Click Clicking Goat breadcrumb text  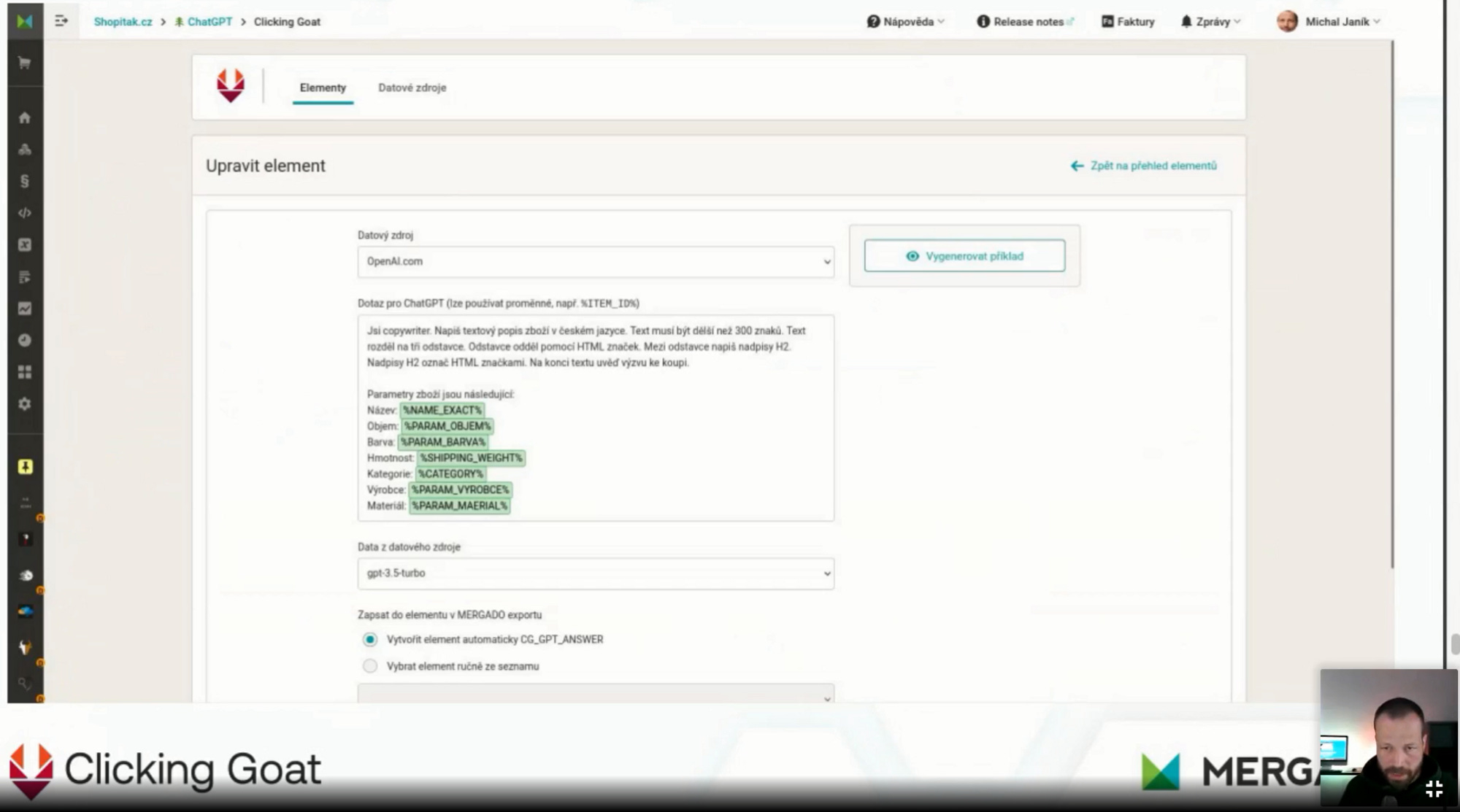click(287, 22)
